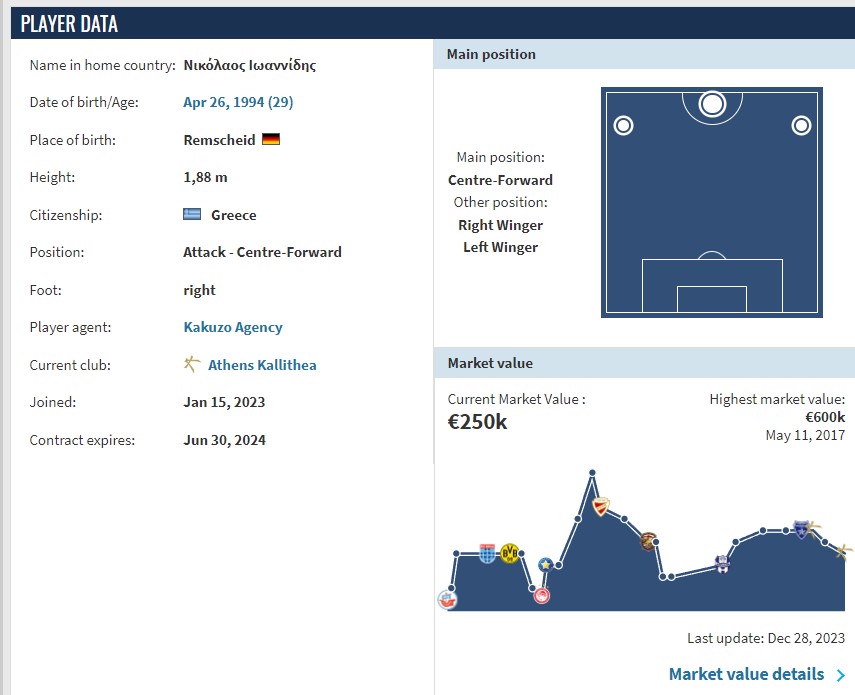Click the date of birth Apr 26, 1994 link
Image resolution: width=855 pixels, height=695 pixels.
238,102
